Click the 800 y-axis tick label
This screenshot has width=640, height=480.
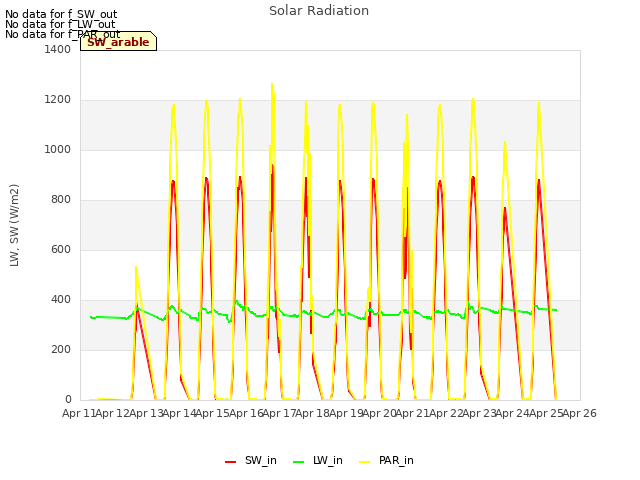[61, 200]
